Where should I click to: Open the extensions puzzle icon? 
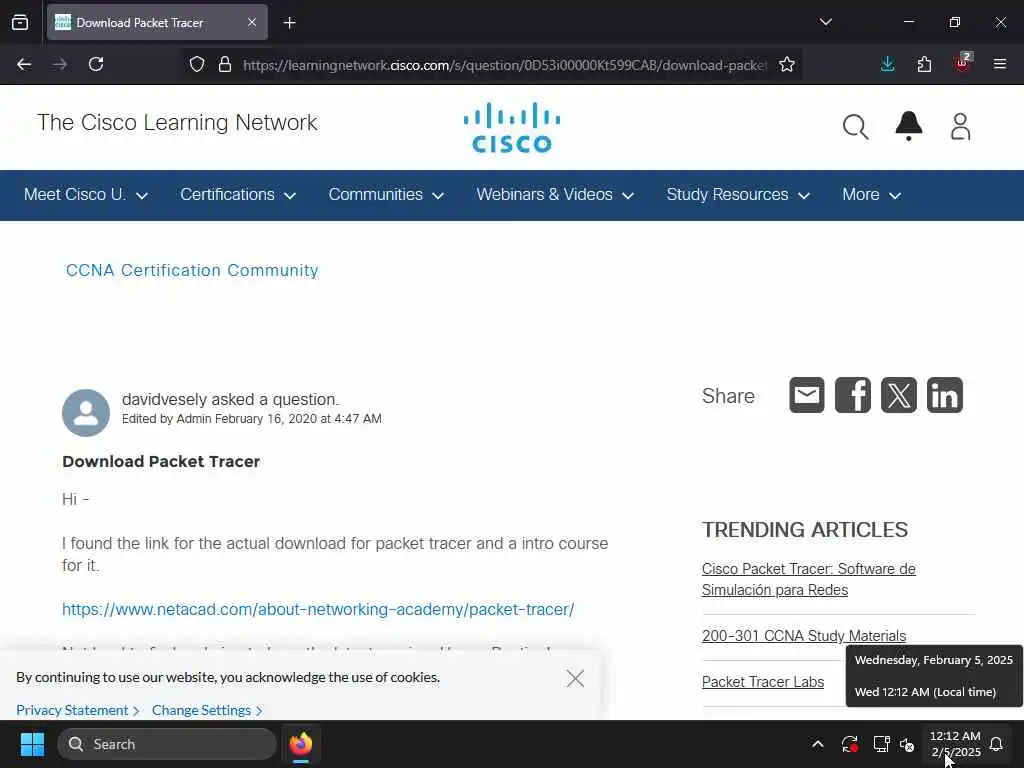924,65
